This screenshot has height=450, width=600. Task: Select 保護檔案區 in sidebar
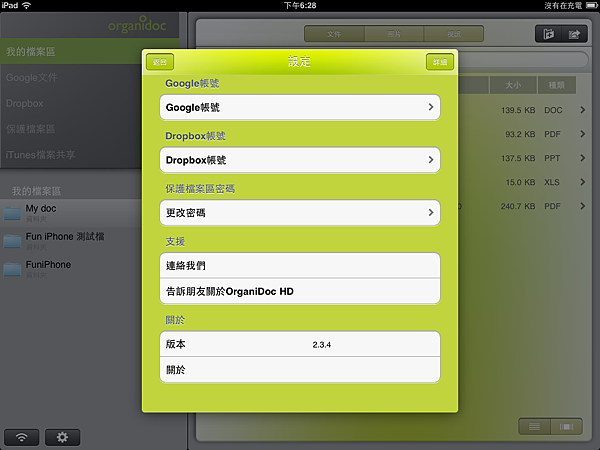[71, 129]
